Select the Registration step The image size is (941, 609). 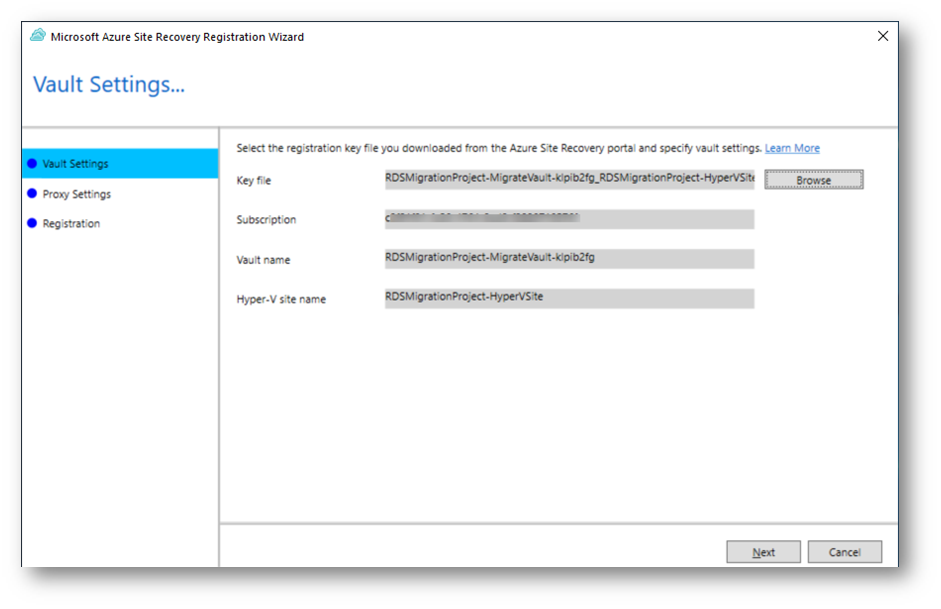[x=71, y=223]
